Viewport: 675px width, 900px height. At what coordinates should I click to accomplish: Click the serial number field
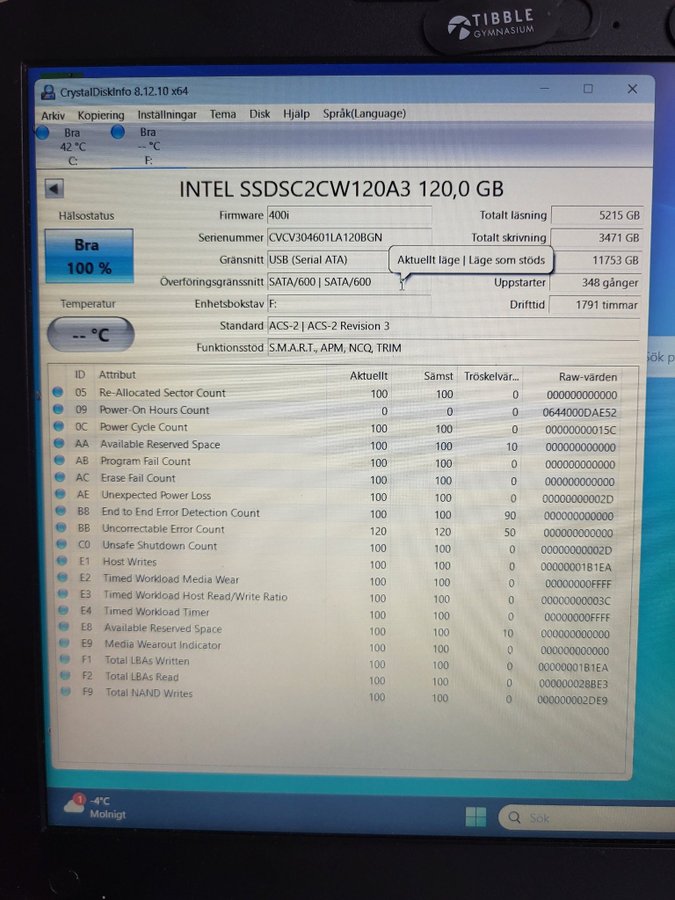(348, 238)
